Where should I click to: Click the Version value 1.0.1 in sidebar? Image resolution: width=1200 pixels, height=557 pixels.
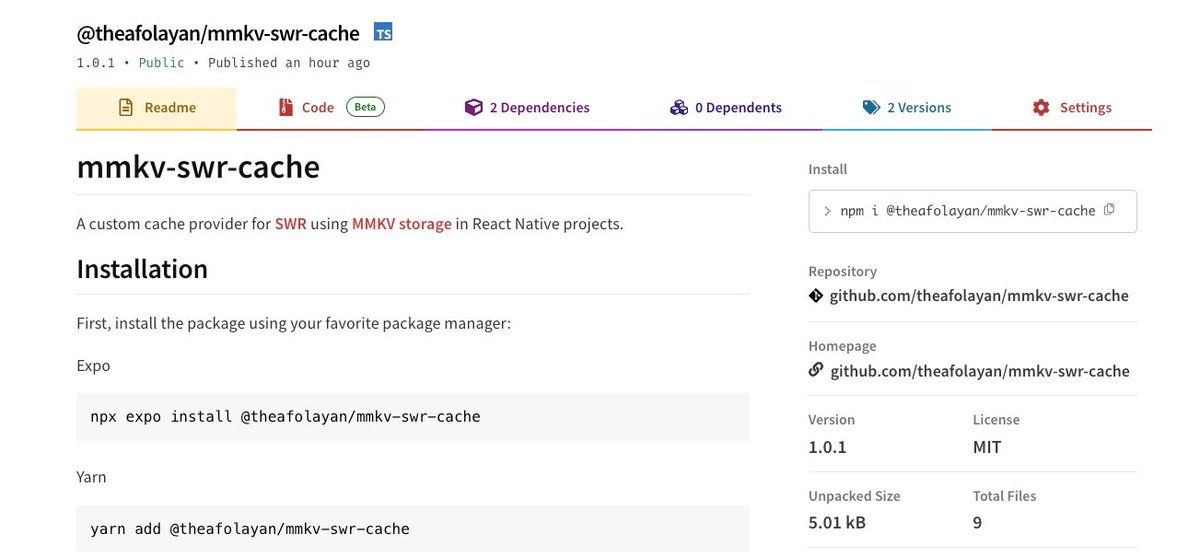[x=827, y=447]
